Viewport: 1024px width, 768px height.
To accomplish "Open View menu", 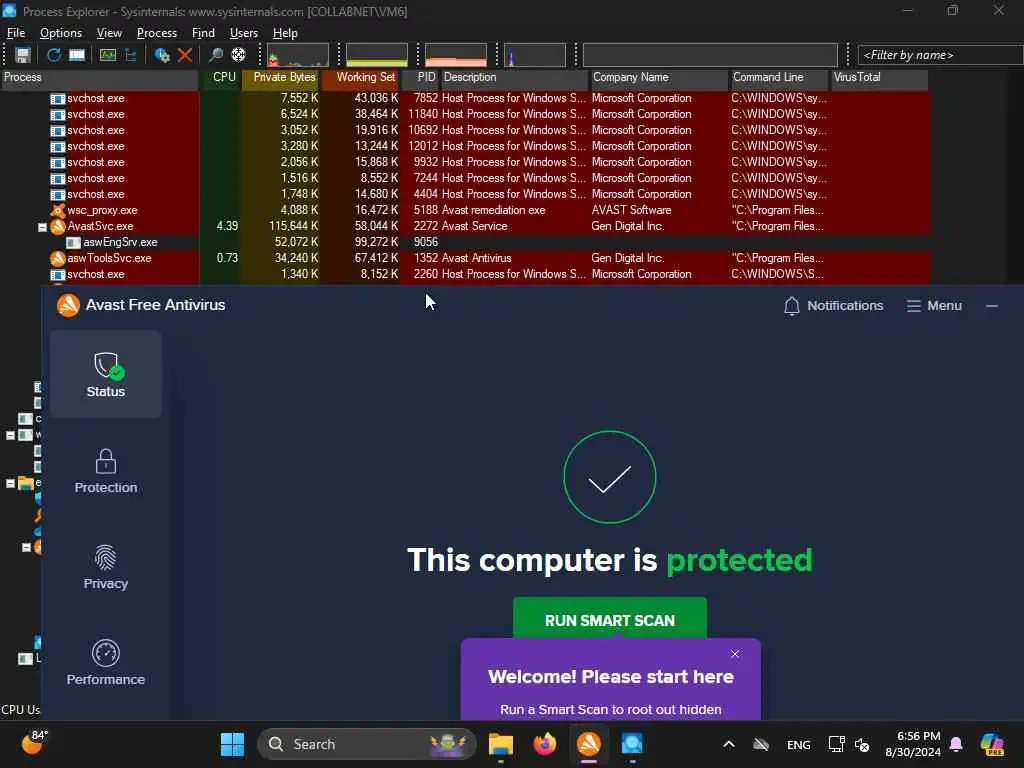I will pyautogui.click(x=109, y=33).
